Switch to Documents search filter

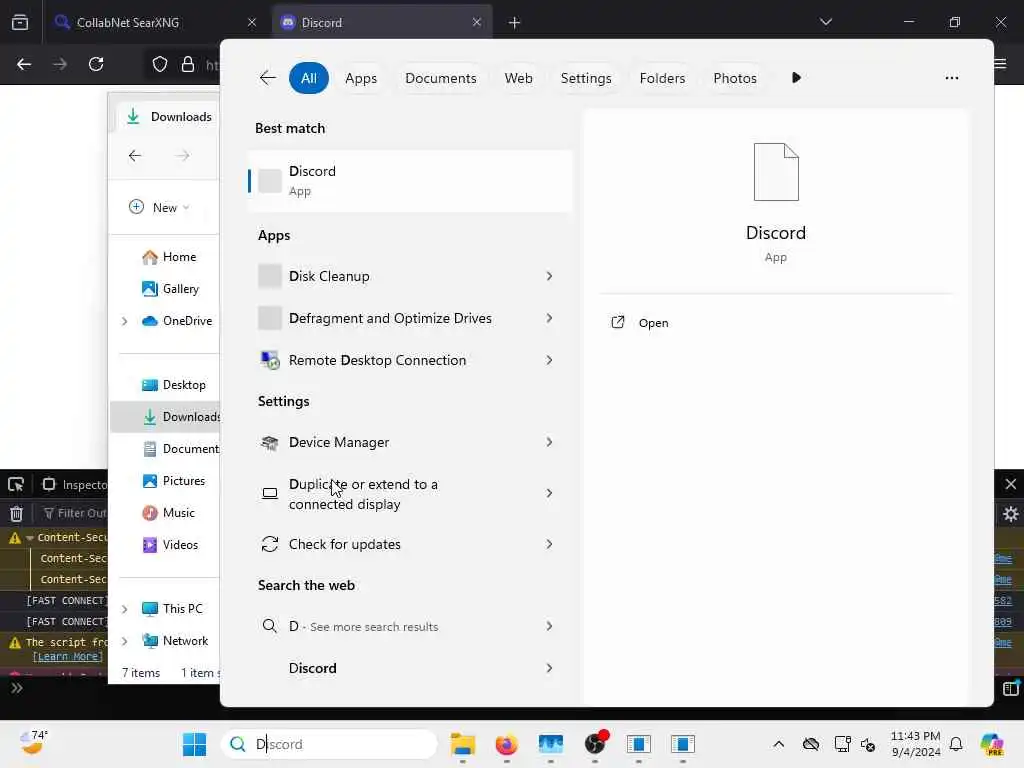441,78
